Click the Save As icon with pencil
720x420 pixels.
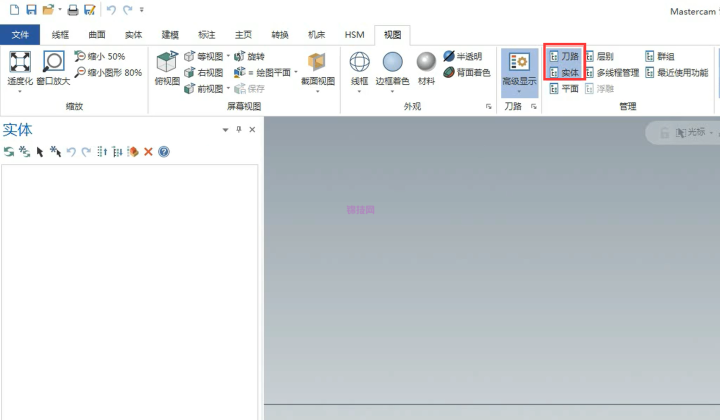tap(90, 10)
